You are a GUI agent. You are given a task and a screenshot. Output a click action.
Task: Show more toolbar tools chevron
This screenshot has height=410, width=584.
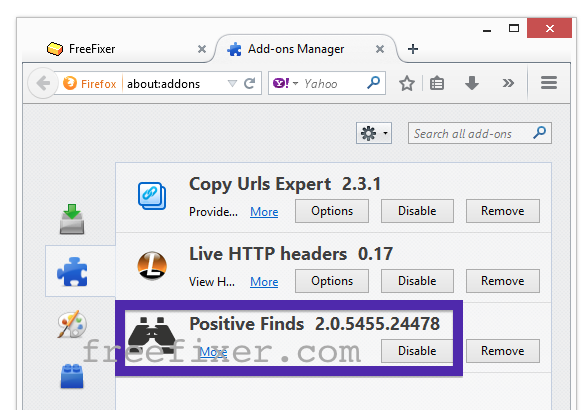point(508,83)
